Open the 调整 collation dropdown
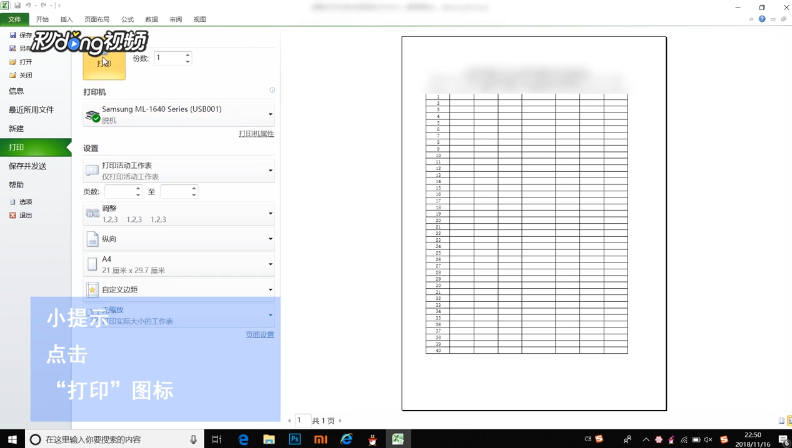Viewport: 792px width, 448px height. 179,214
